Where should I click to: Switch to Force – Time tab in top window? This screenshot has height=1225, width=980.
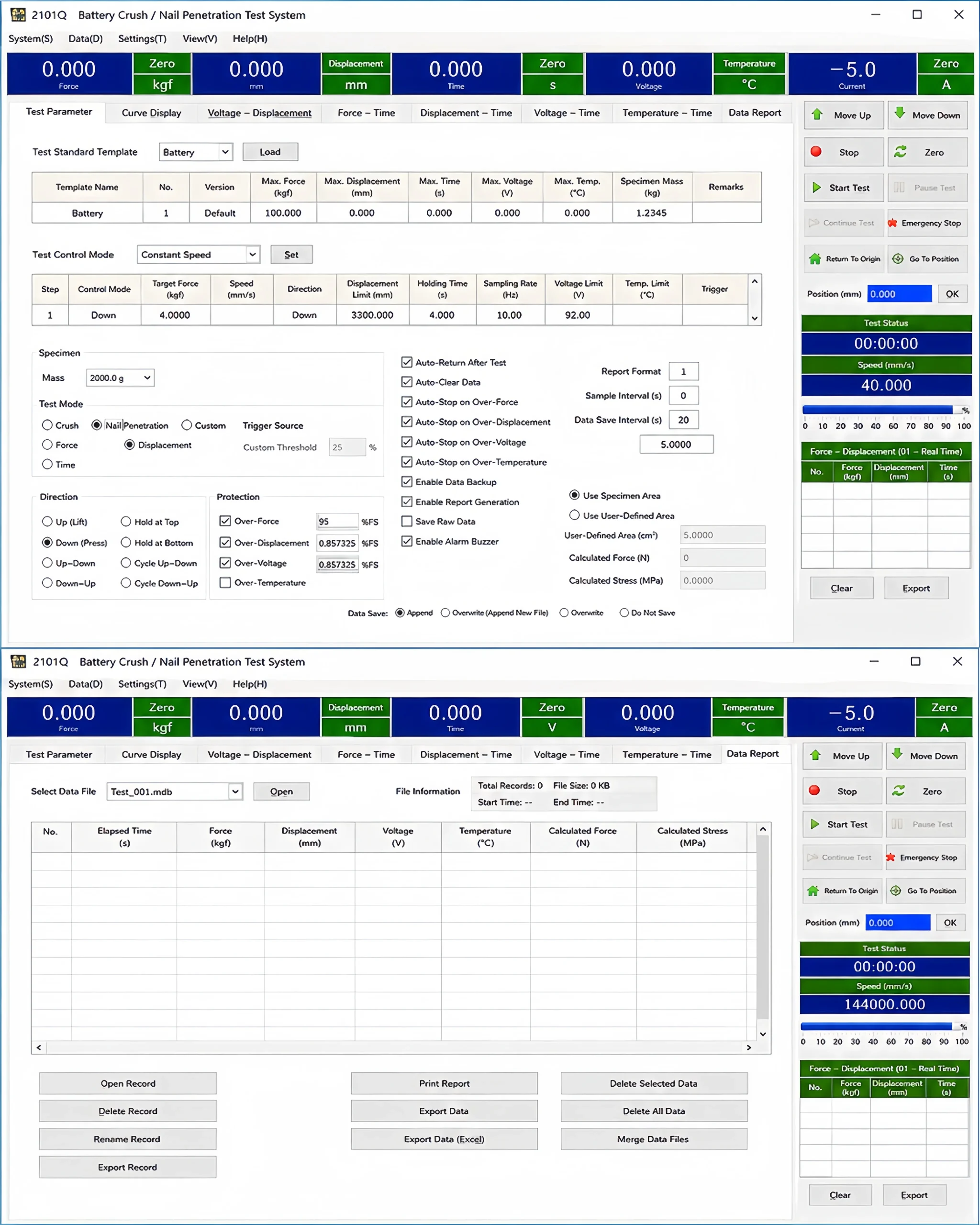pyautogui.click(x=366, y=113)
